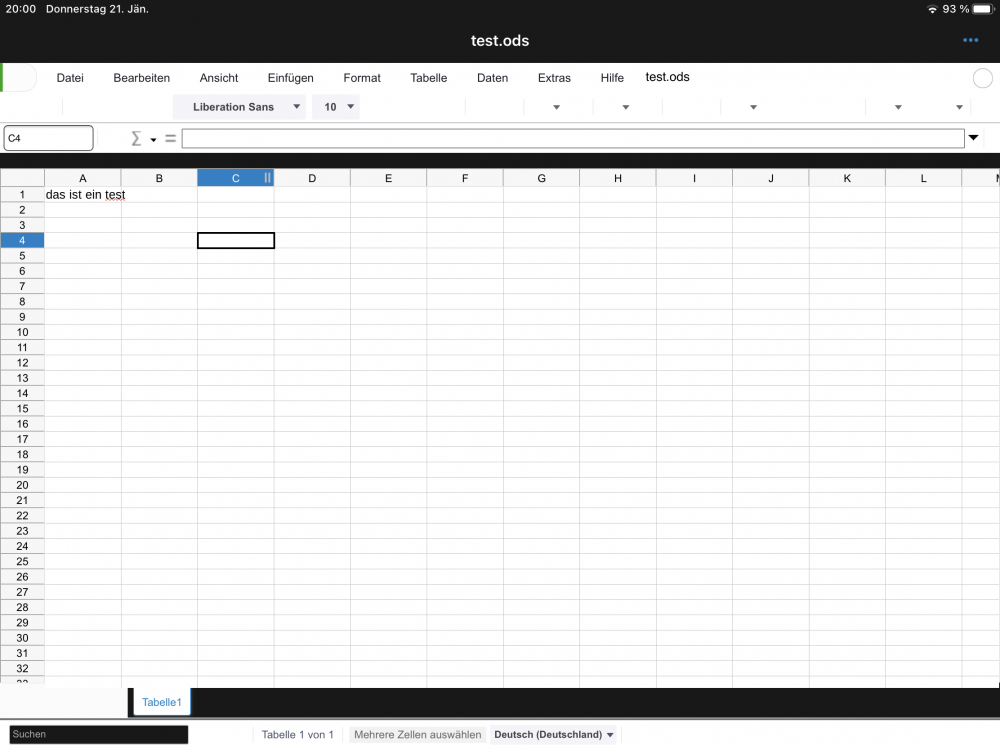
Task: Select row 1 header
Action: [22, 195]
